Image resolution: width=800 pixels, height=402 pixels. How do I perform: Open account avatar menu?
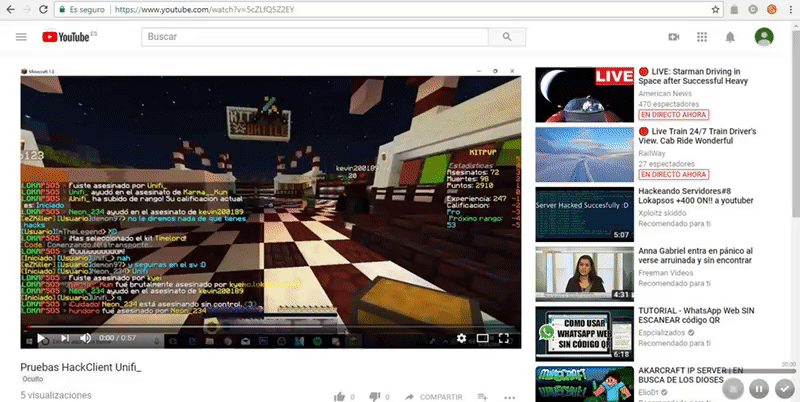[764, 37]
